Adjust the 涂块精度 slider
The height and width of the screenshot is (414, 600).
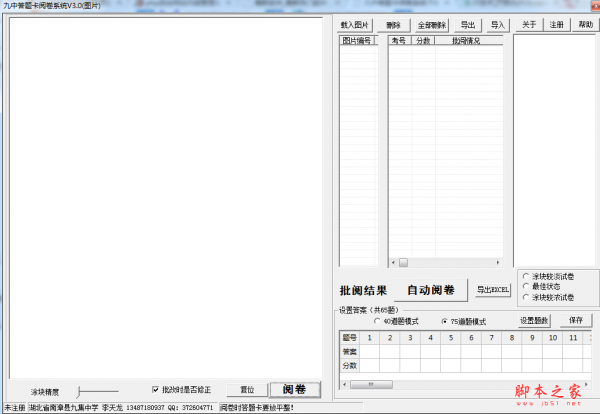(x=78, y=391)
